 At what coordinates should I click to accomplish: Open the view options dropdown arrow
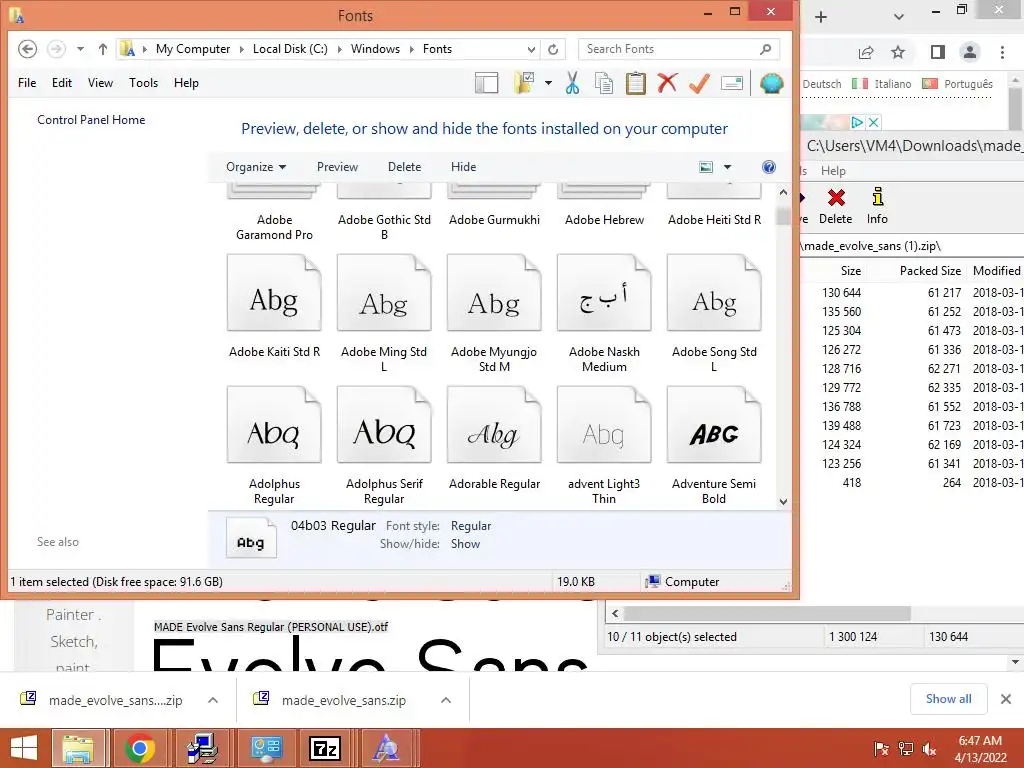click(x=728, y=167)
